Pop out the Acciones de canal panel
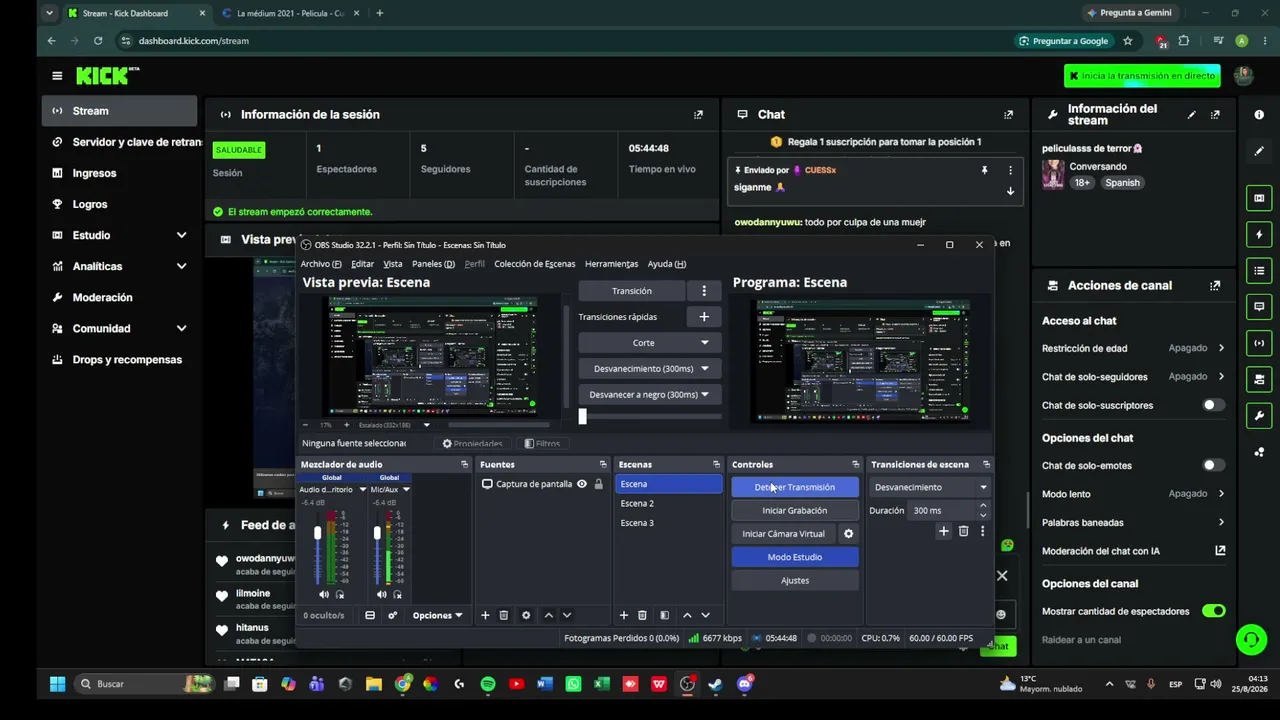Image resolution: width=1280 pixels, height=720 pixels. pyautogui.click(x=1215, y=286)
